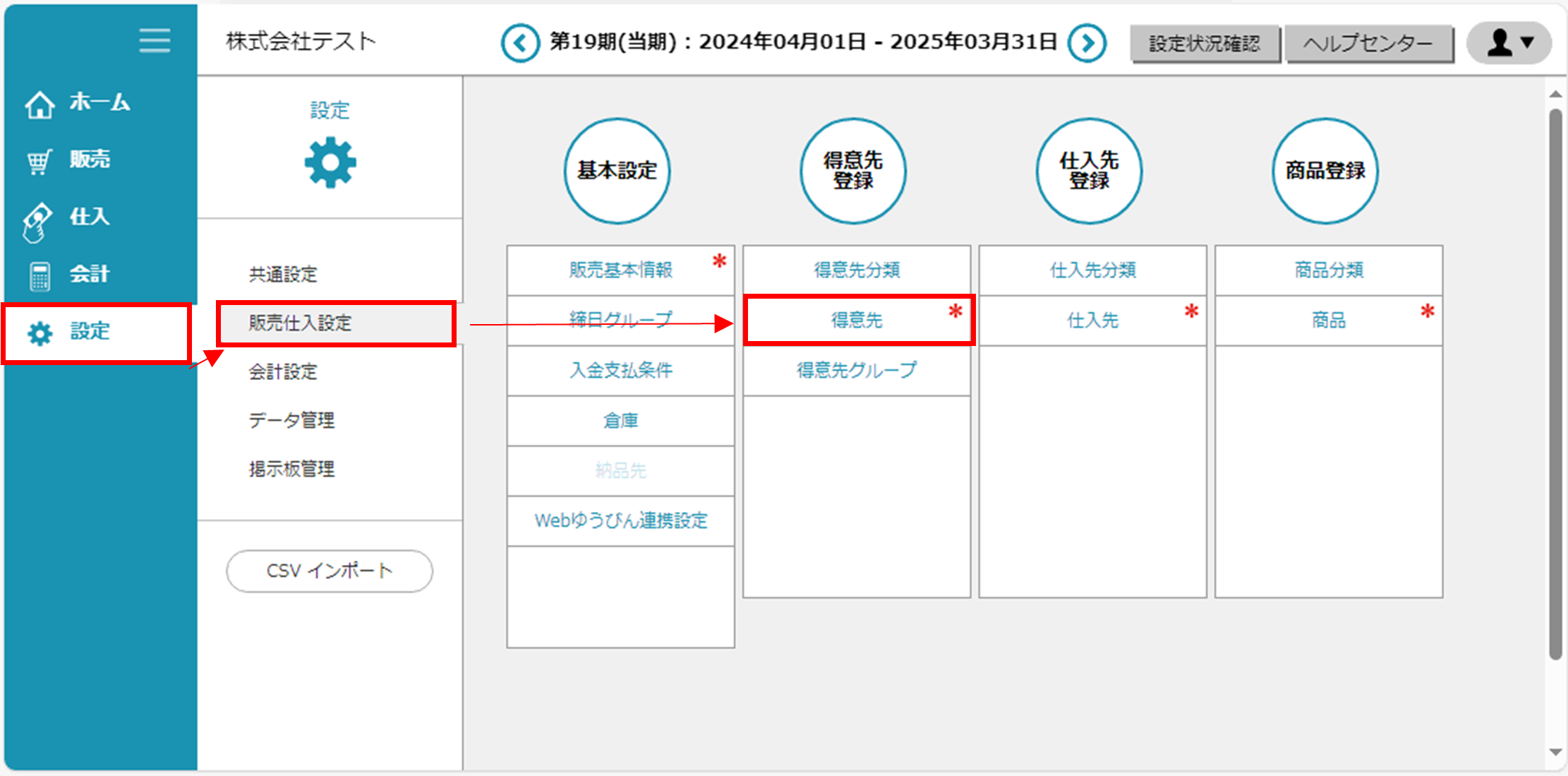Select the 設定 gear in sidebar
This screenshot has height=776, width=1568.
tap(40, 333)
